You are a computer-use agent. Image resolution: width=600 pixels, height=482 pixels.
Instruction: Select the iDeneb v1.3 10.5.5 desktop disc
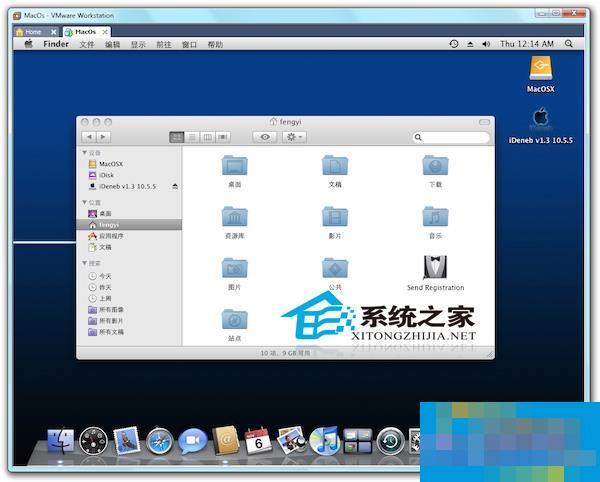click(x=540, y=119)
